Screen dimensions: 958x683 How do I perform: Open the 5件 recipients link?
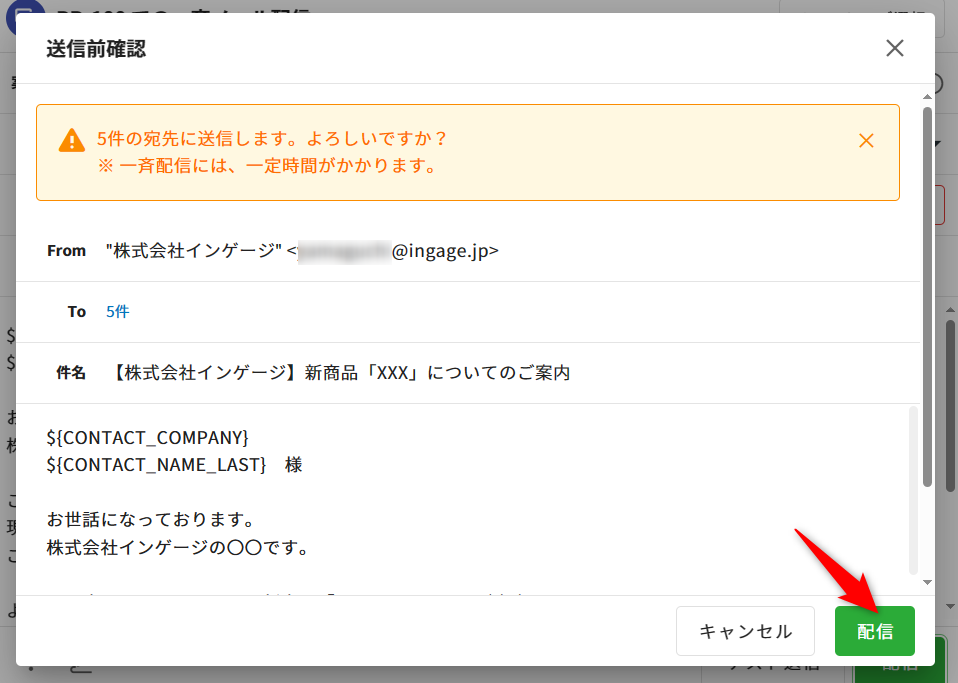pos(118,311)
